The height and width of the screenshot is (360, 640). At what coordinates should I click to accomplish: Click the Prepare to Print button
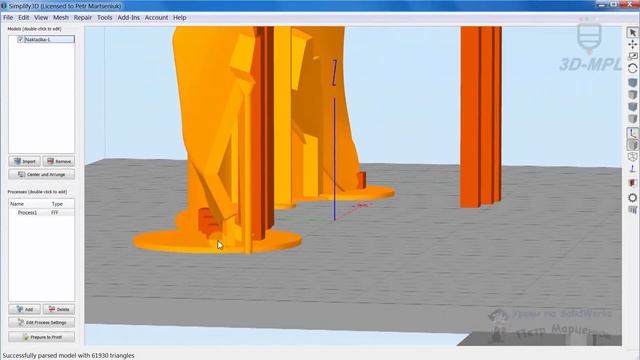[x=42, y=337]
